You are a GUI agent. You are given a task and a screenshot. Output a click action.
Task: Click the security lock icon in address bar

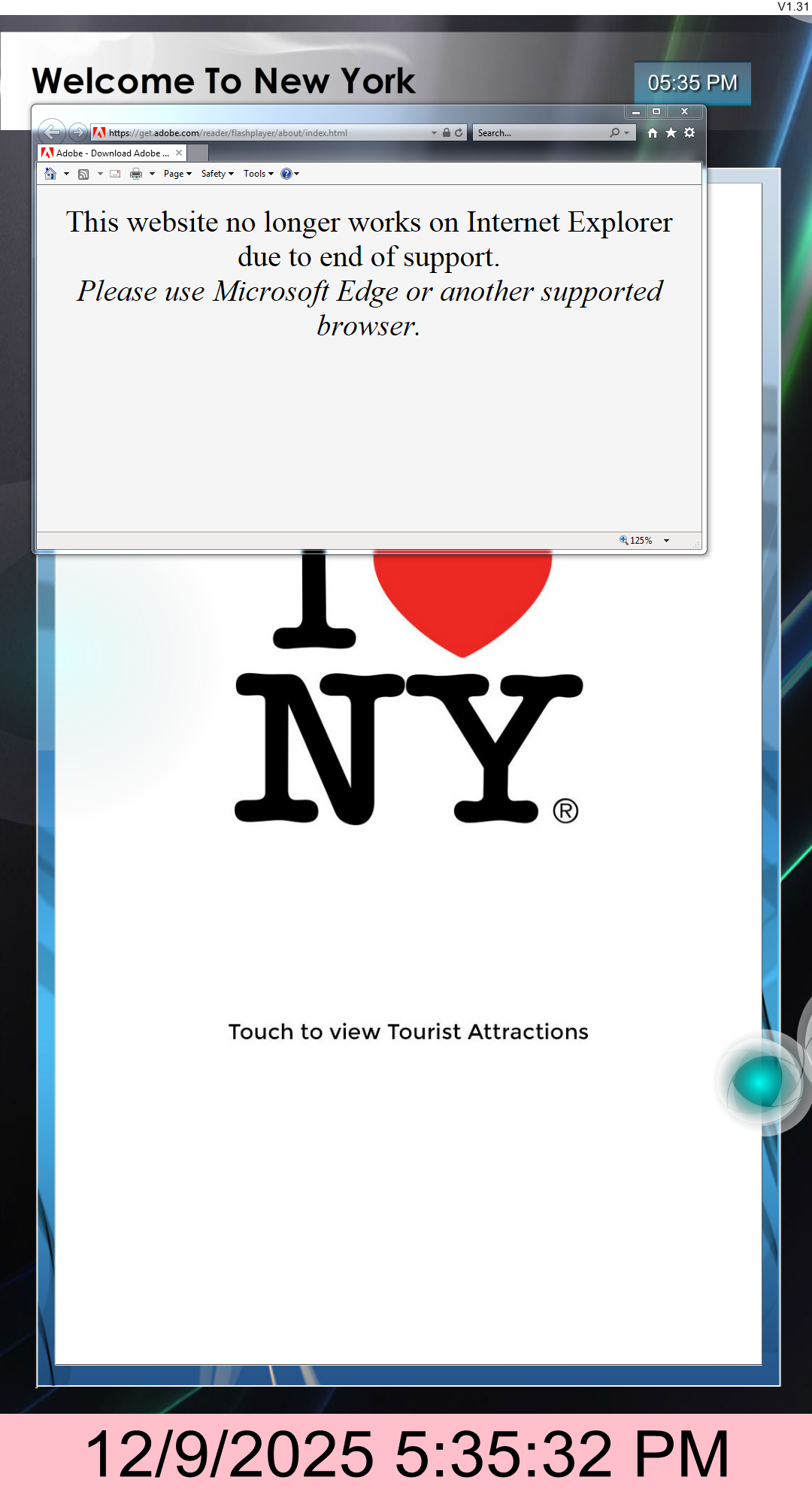tap(447, 132)
